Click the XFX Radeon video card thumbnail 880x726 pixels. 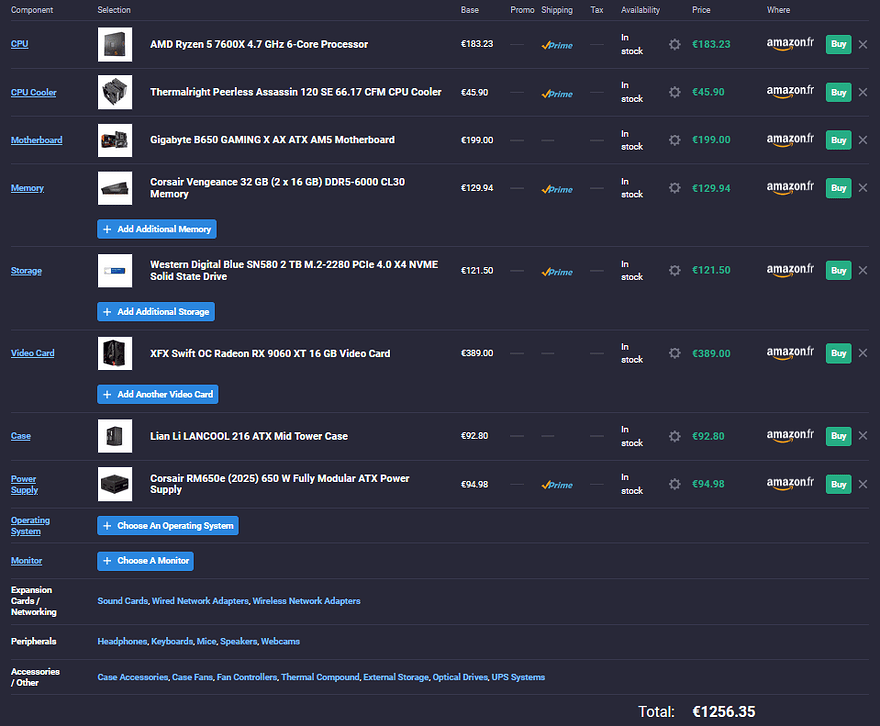tap(115, 353)
